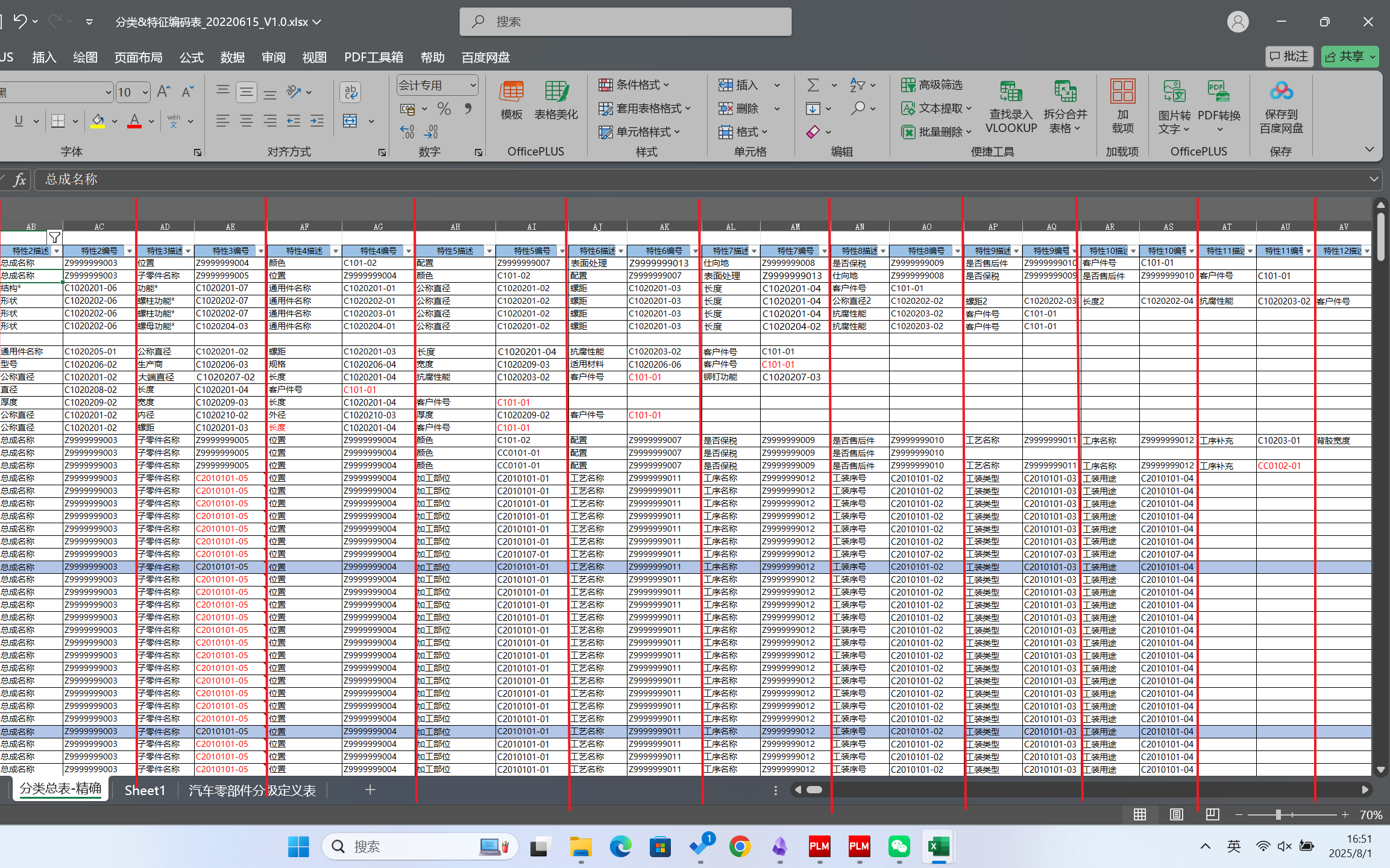Open find and select magnifier

tap(858, 108)
